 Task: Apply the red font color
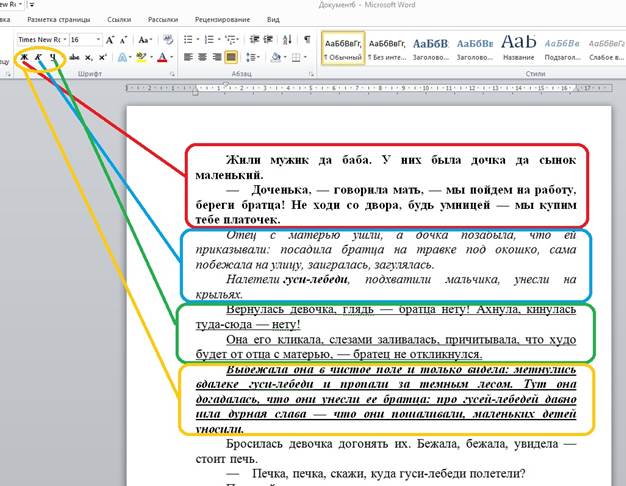click(162, 58)
